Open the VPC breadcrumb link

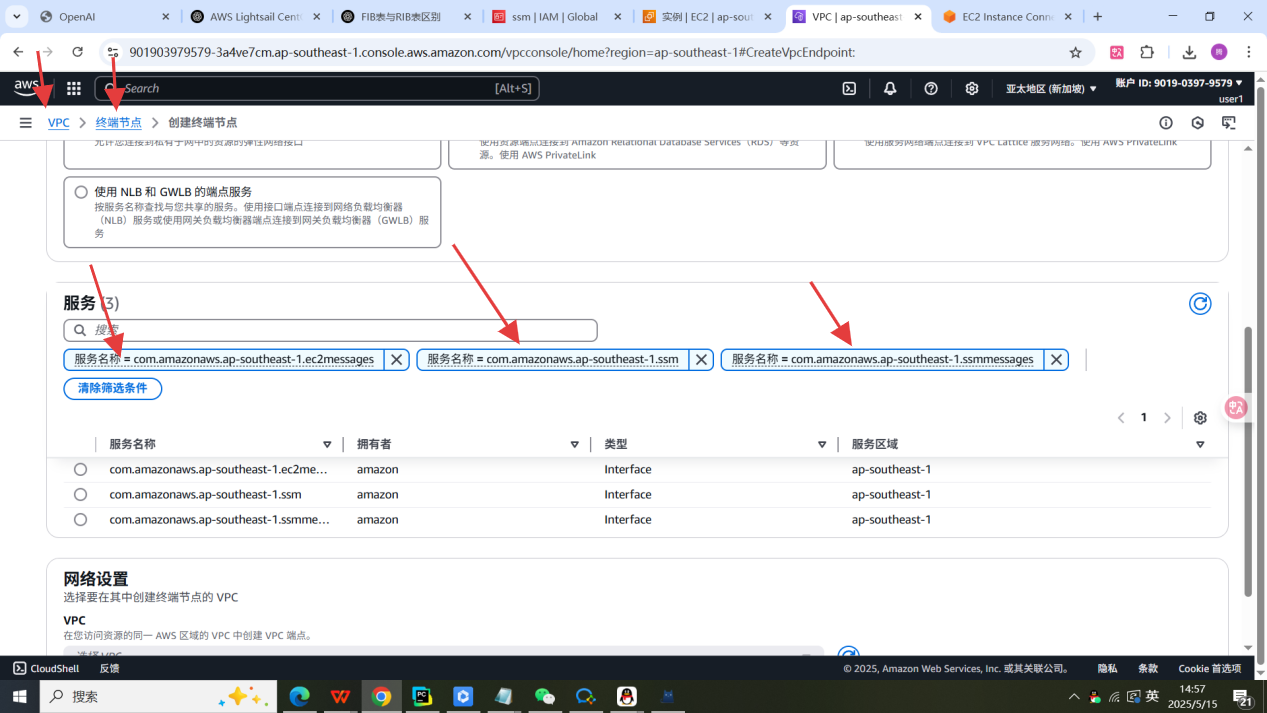(x=59, y=122)
